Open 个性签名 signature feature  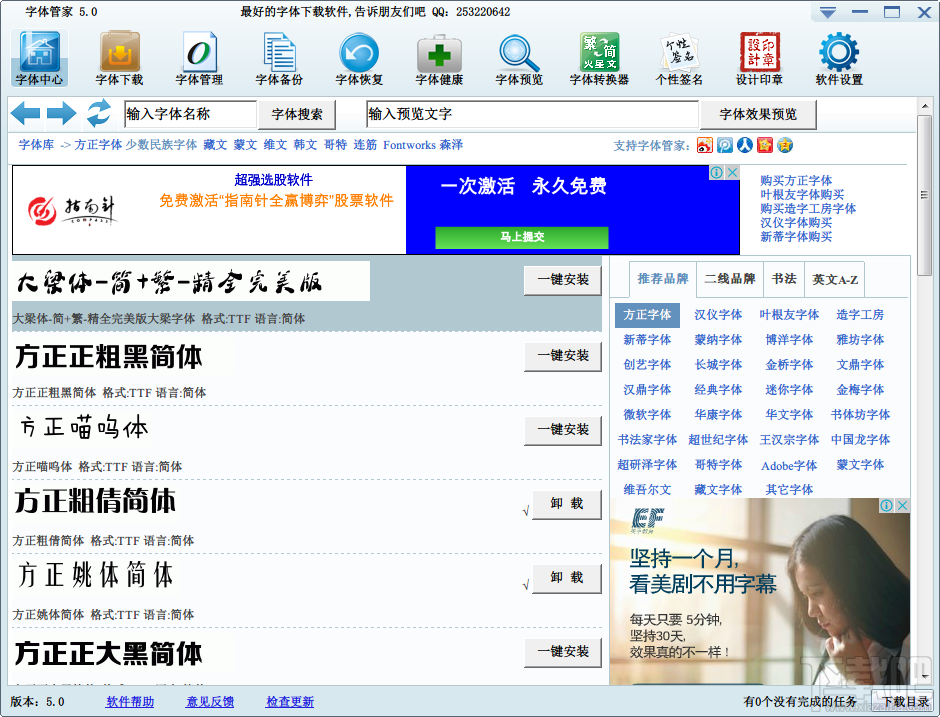tap(678, 50)
